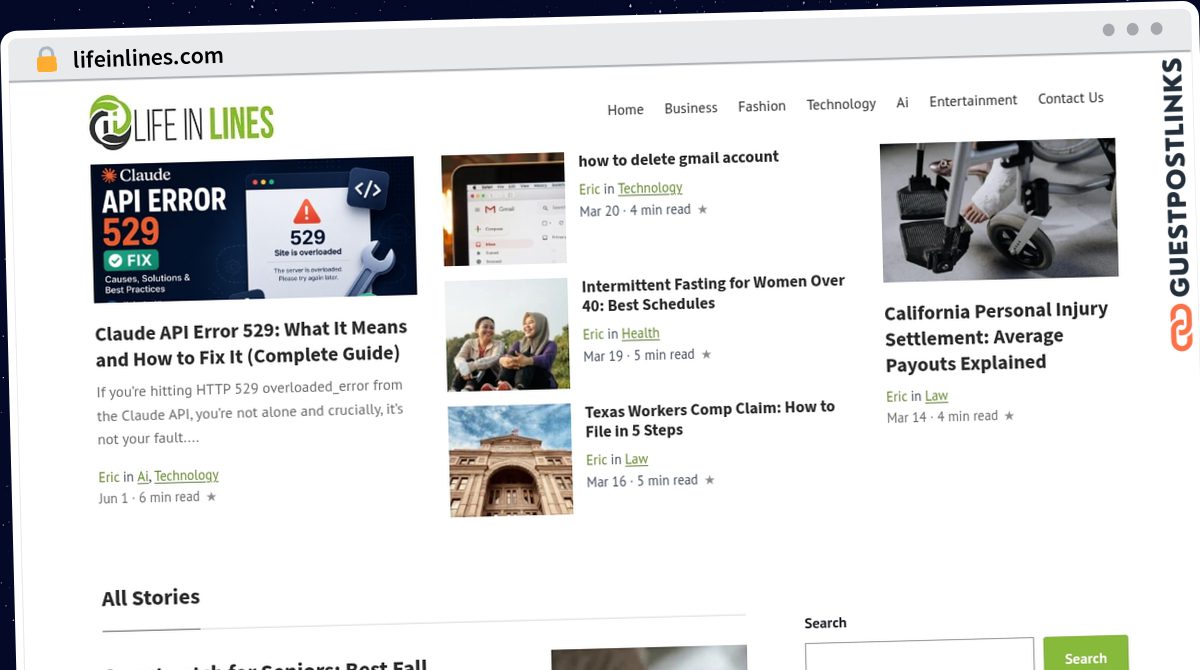The height and width of the screenshot is (670, 1200).
Task: Click author Eric under Claude API article
Action: (x=108, y=478)
